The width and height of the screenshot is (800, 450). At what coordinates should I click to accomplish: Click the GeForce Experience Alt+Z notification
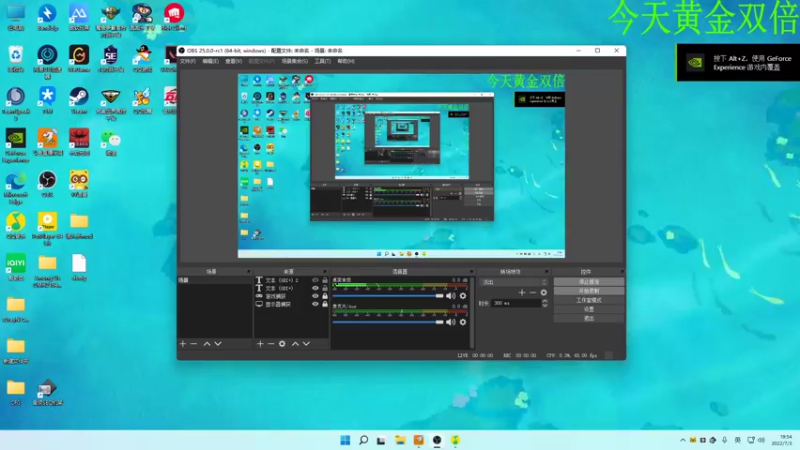point(738,62)
